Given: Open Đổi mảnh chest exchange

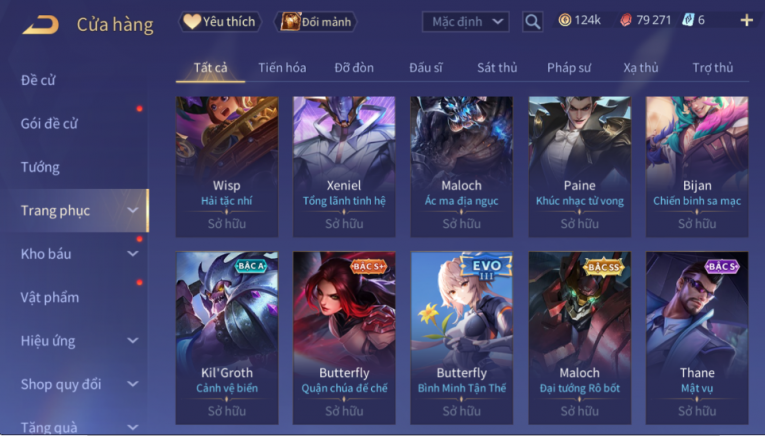Looking at the screenshot, I should (315, 22).
